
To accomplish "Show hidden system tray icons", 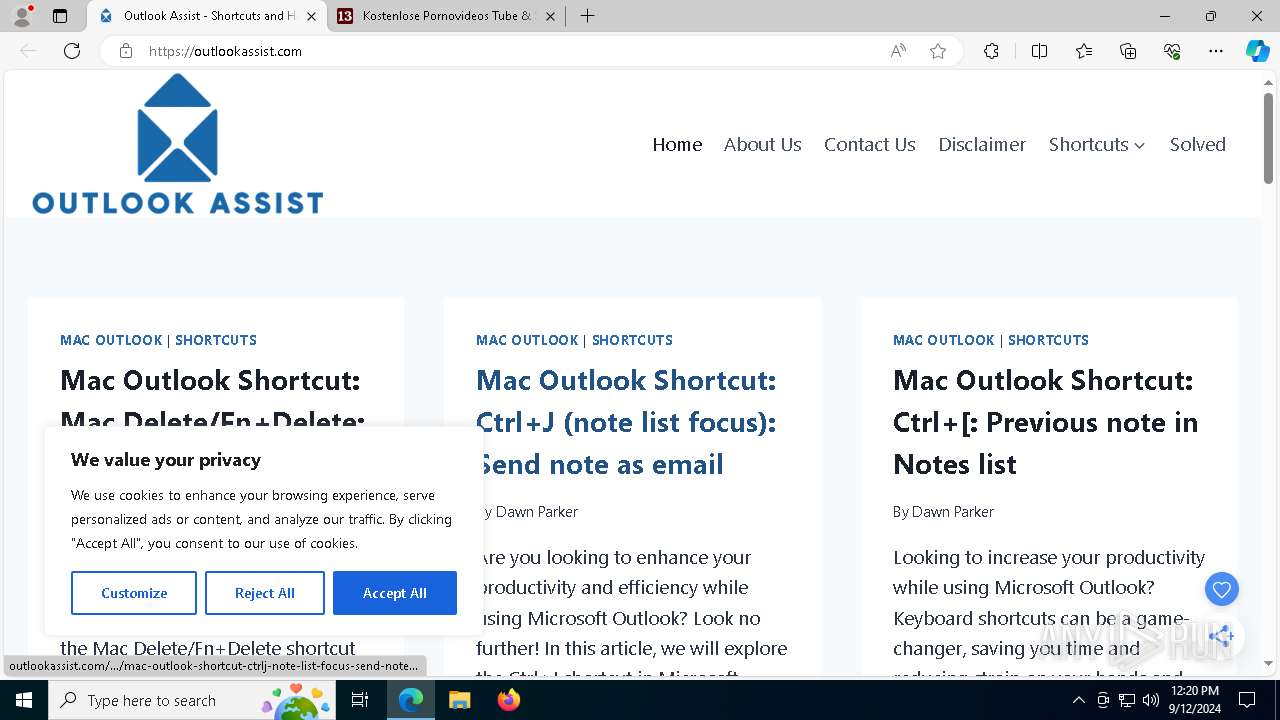I will (1078, 700).
